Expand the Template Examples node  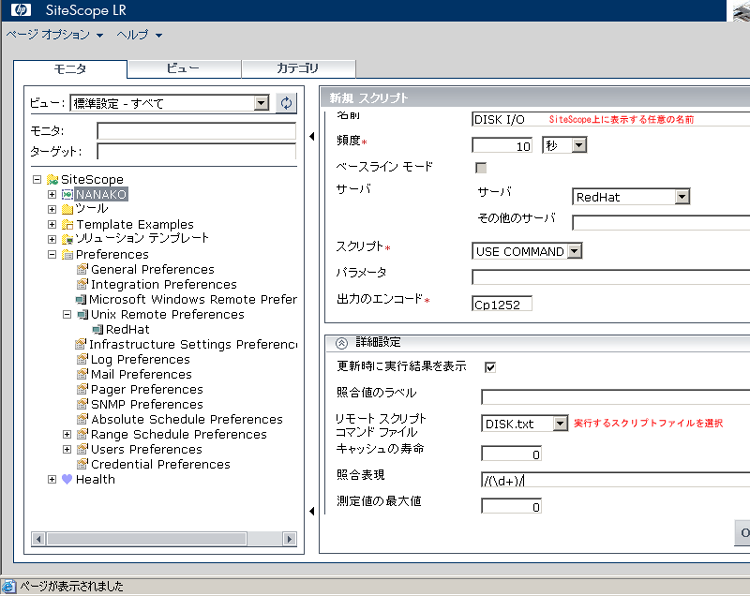coord(52,224)
